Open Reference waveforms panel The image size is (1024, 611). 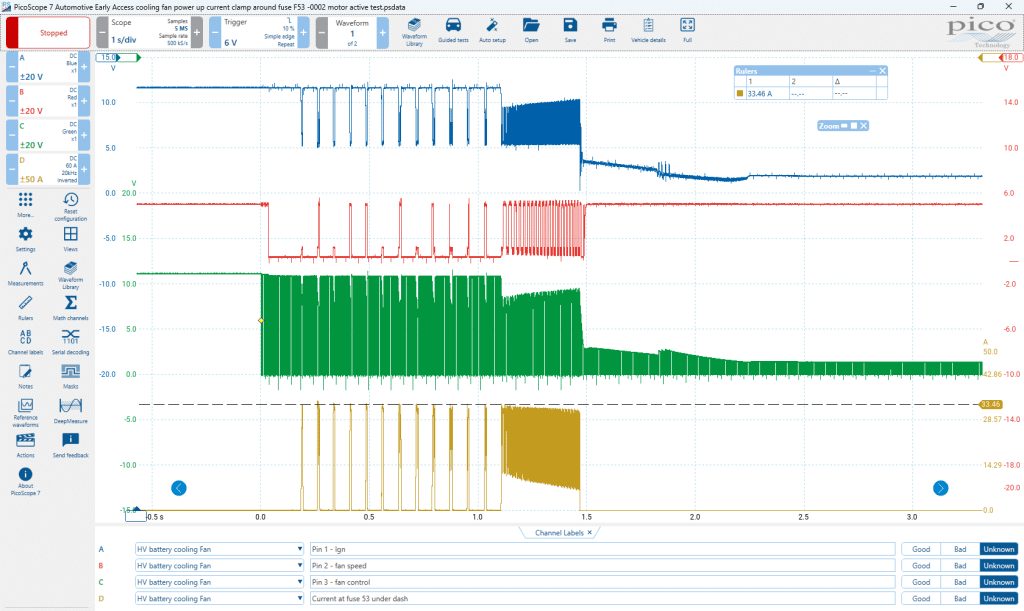(25, 412)
